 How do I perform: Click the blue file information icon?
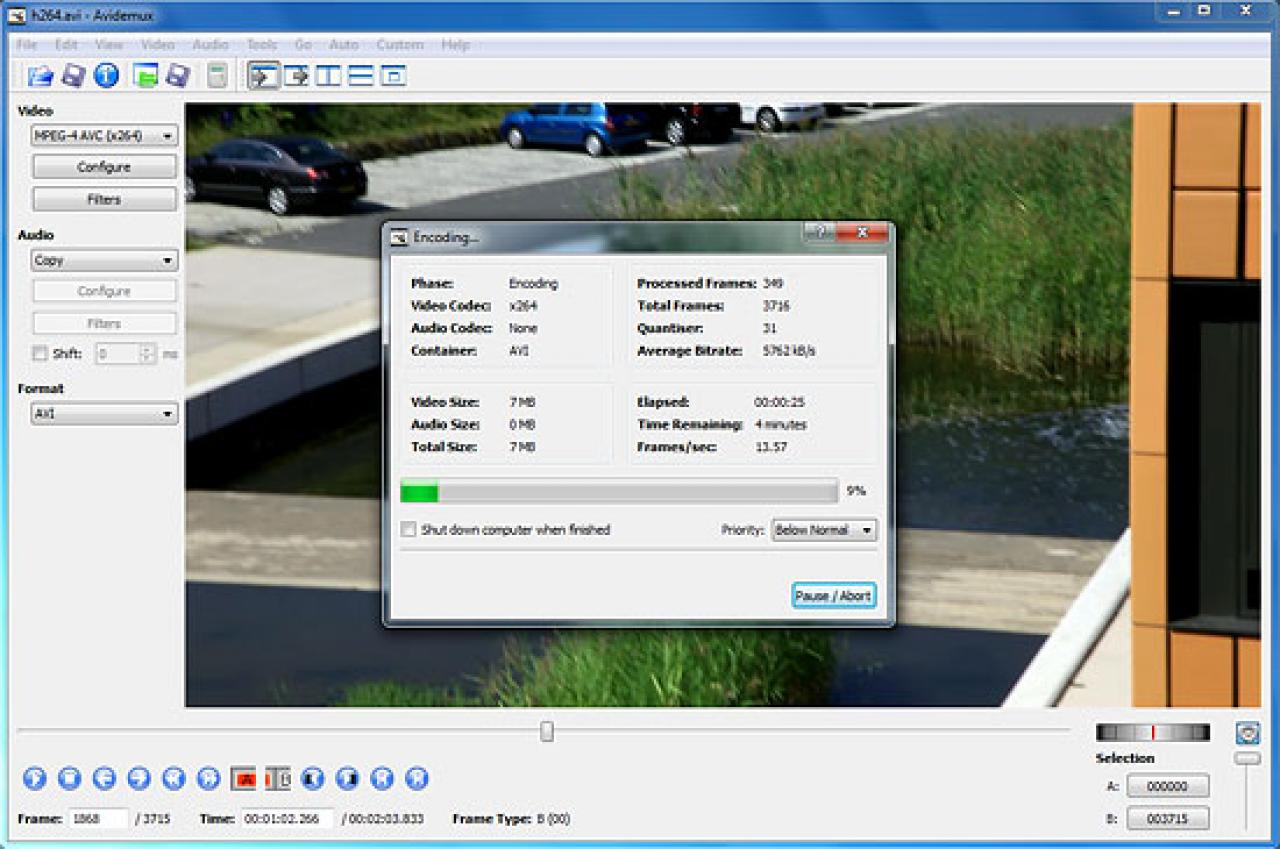(107, 75)
